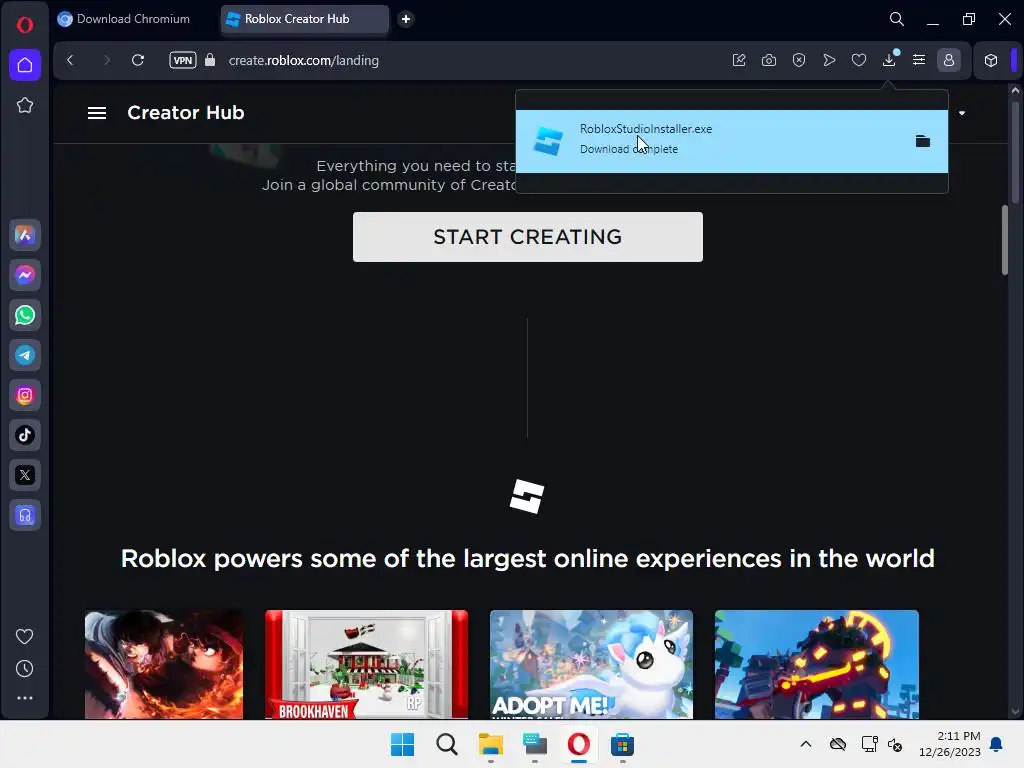Image resolution: width=1024 pixels, height=768 pixels.
Task: Click the Creator Hub title link
Action: (185, 113)
